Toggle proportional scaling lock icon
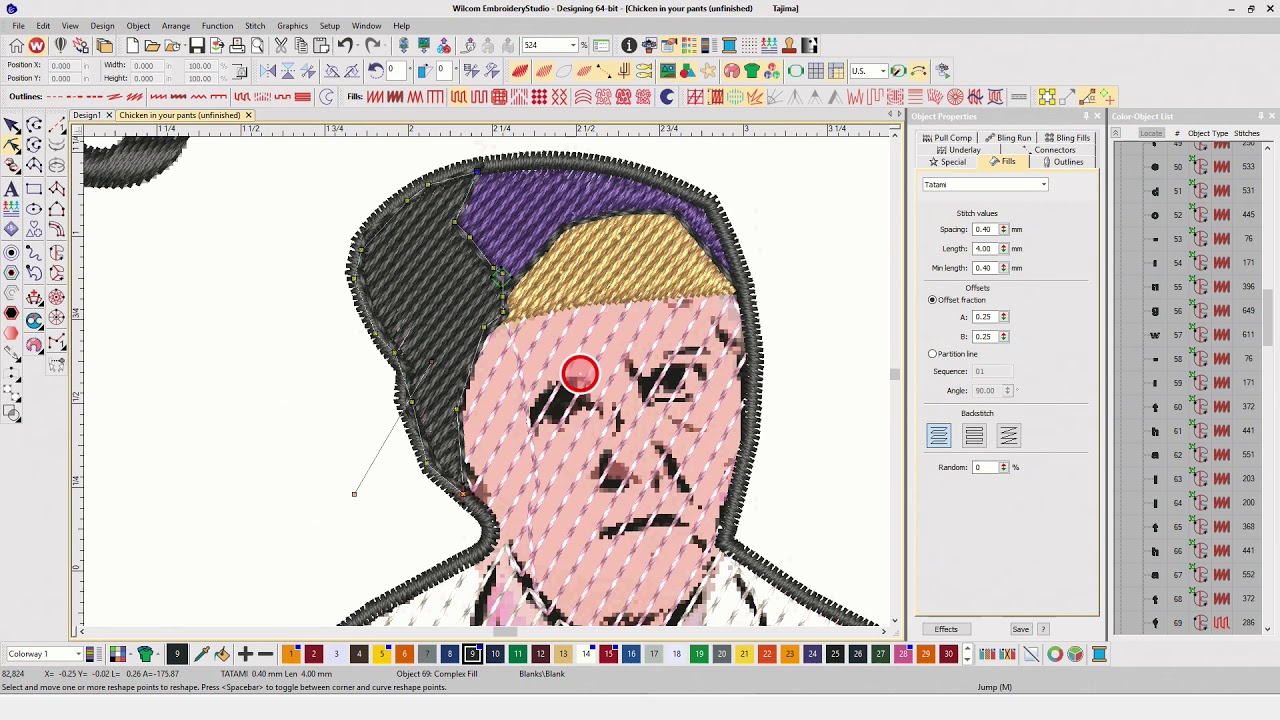 pos(240,72)
